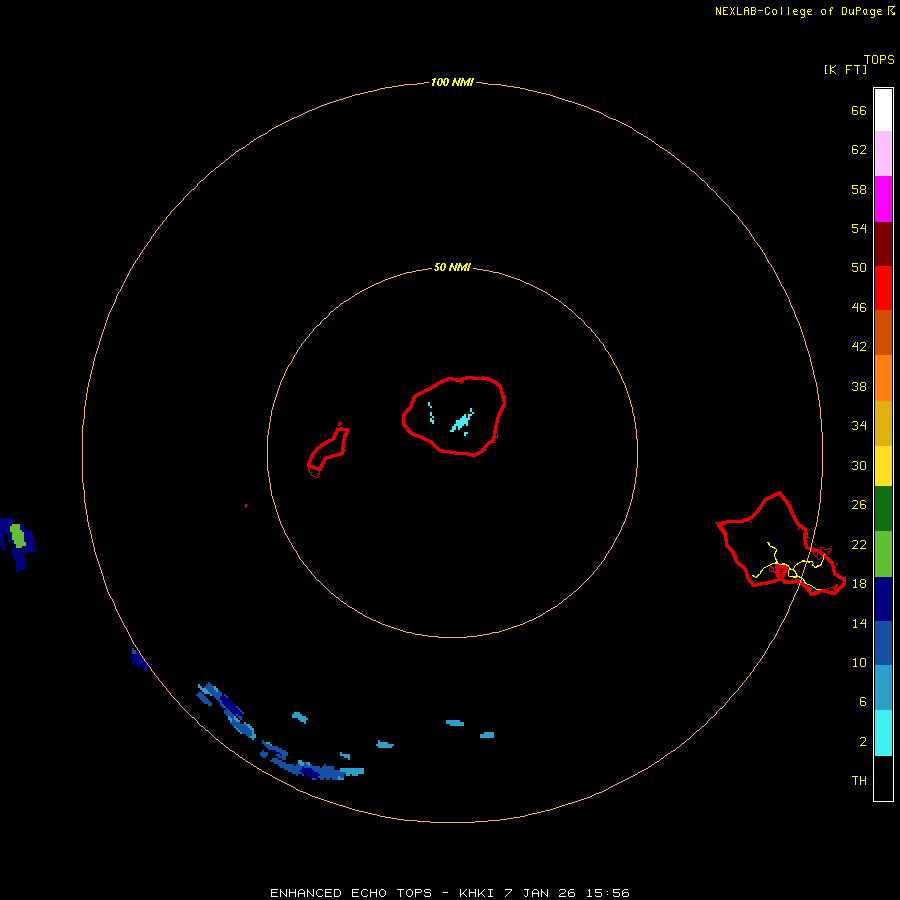Image resolution: width=900 pixels, height=900 pixels.
Task: Click the medium blue legend swatch
Action: tap(883, 643)
